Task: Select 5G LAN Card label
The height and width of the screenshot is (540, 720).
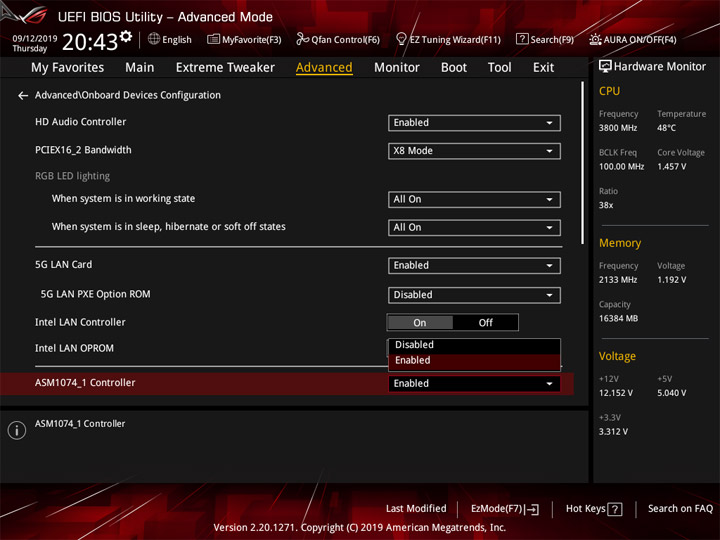Action: pos(63,265)
